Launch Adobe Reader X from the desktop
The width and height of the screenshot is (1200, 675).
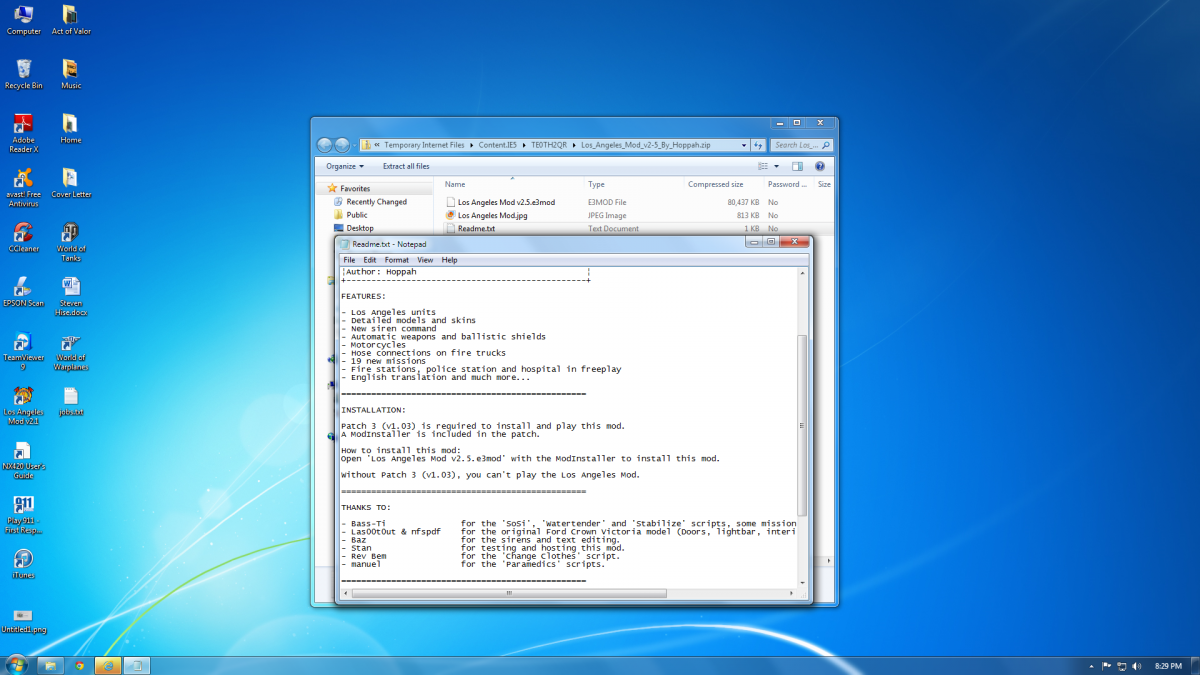click(23, 133)
